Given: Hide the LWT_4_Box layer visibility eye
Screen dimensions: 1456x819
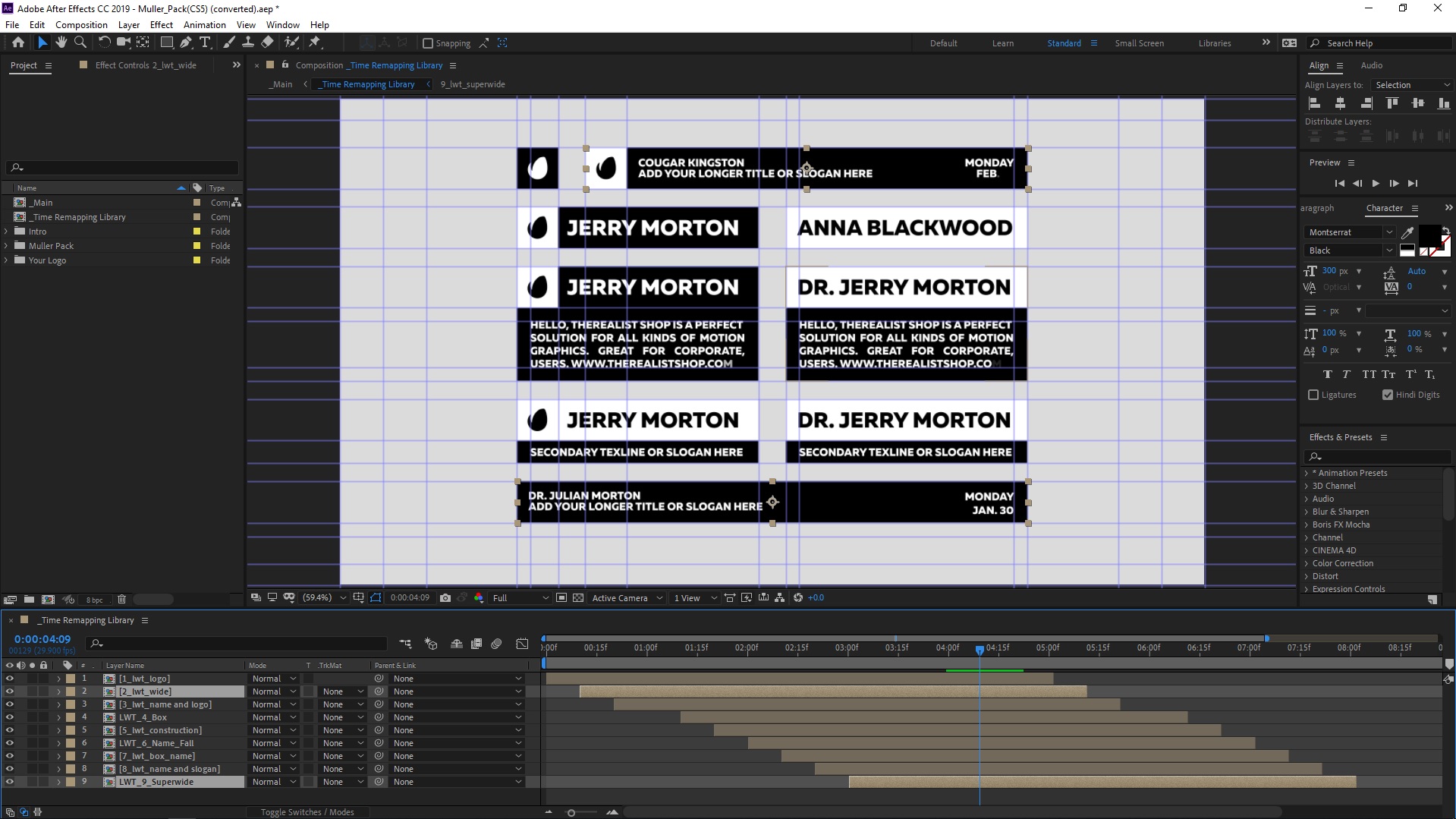Looking at the screenshot, I should point(10,717).
